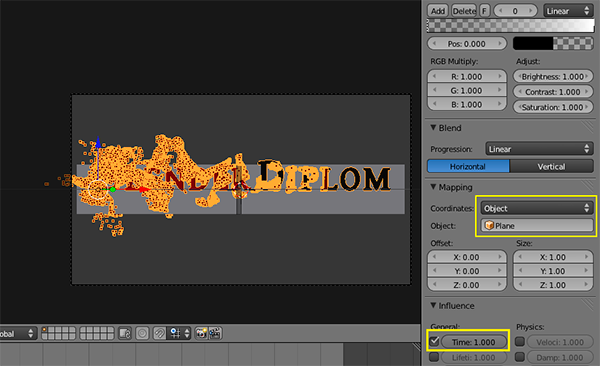The image size is (600, 366).
Task: Click the Veloci: 1.000 influence slider
Action: coord(560,341)
